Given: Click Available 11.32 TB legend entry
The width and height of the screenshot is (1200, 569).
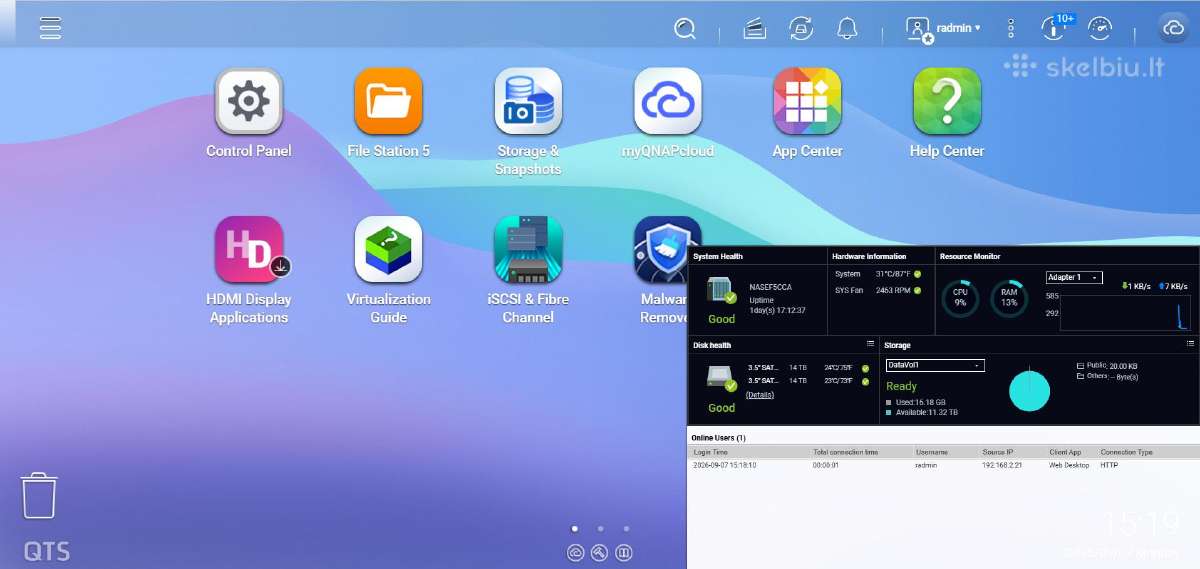Looking at the screenshot, I should (922, 412).
